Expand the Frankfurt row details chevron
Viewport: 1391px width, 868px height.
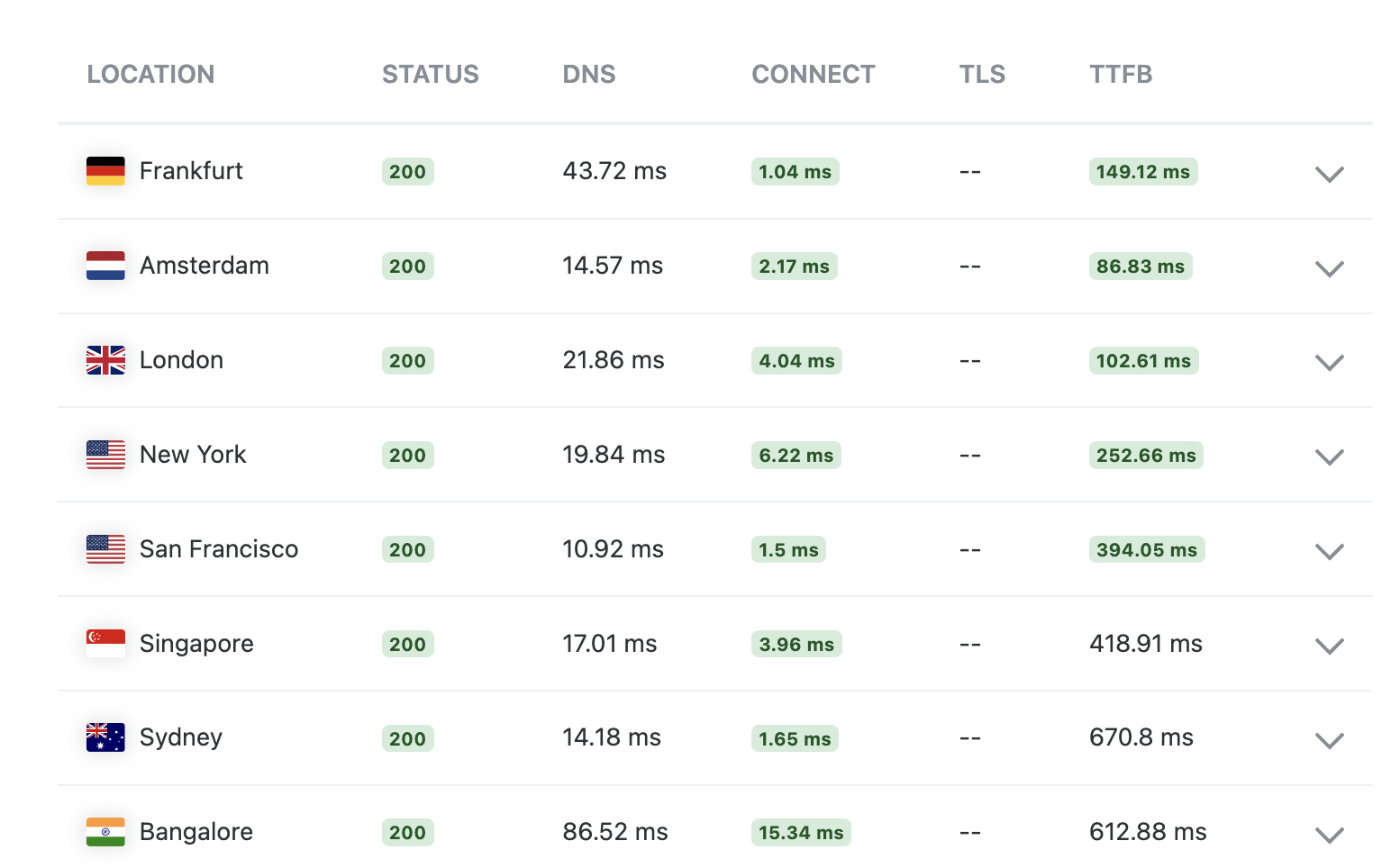tap(1329, 174)
